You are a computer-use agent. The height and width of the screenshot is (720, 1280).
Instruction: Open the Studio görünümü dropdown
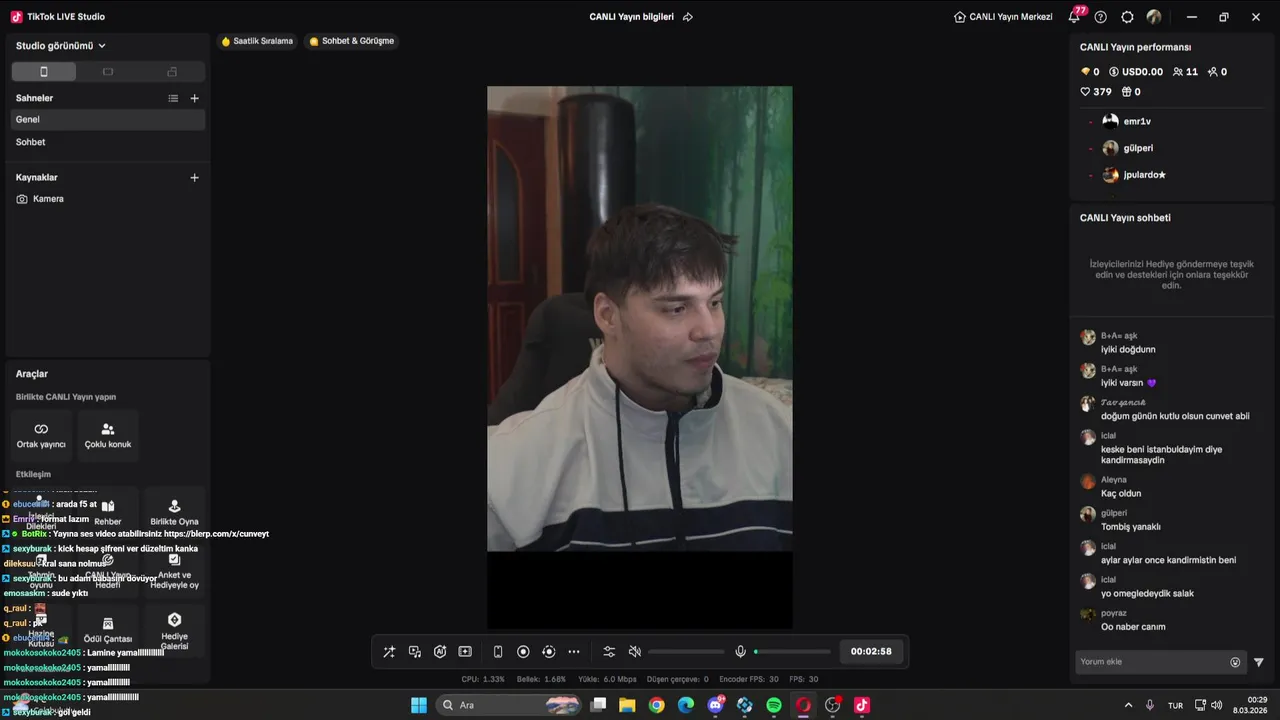[x=61, y=46]
